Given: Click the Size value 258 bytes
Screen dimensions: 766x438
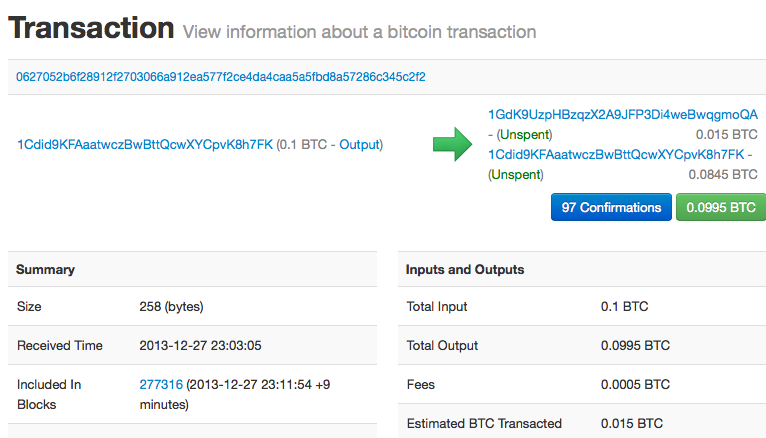Looking at the screenshot, I should (178, 307).
